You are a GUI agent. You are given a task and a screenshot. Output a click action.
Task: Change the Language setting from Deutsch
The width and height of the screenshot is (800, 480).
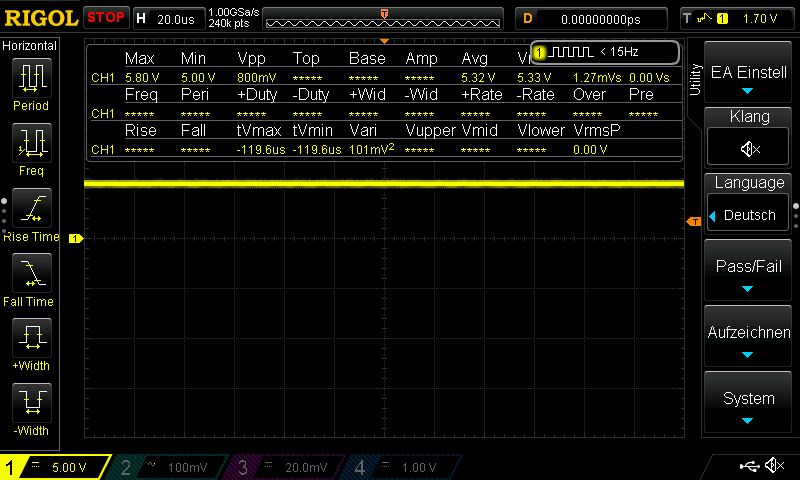(x=749, y=214)
